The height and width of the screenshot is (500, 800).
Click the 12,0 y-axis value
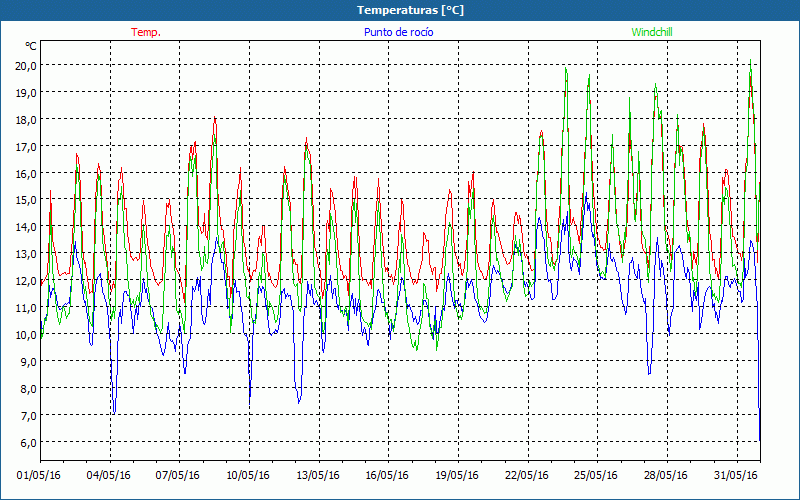26,281
